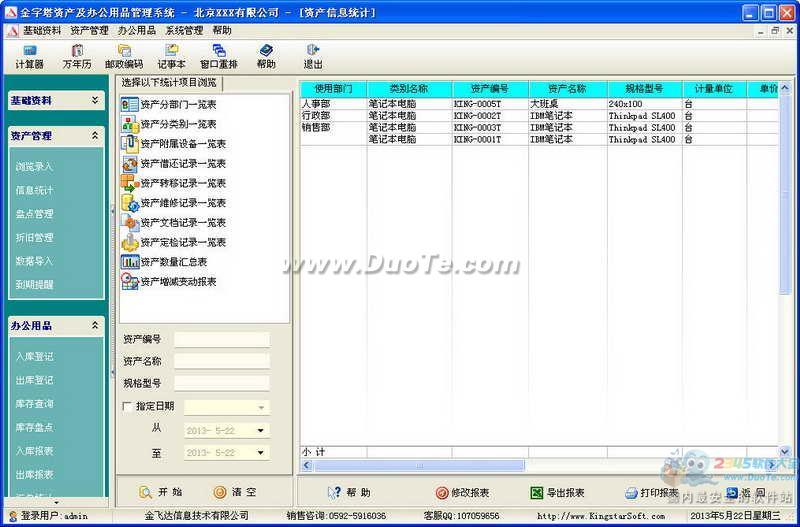Open the 基础资料 menu

[42, 31]
